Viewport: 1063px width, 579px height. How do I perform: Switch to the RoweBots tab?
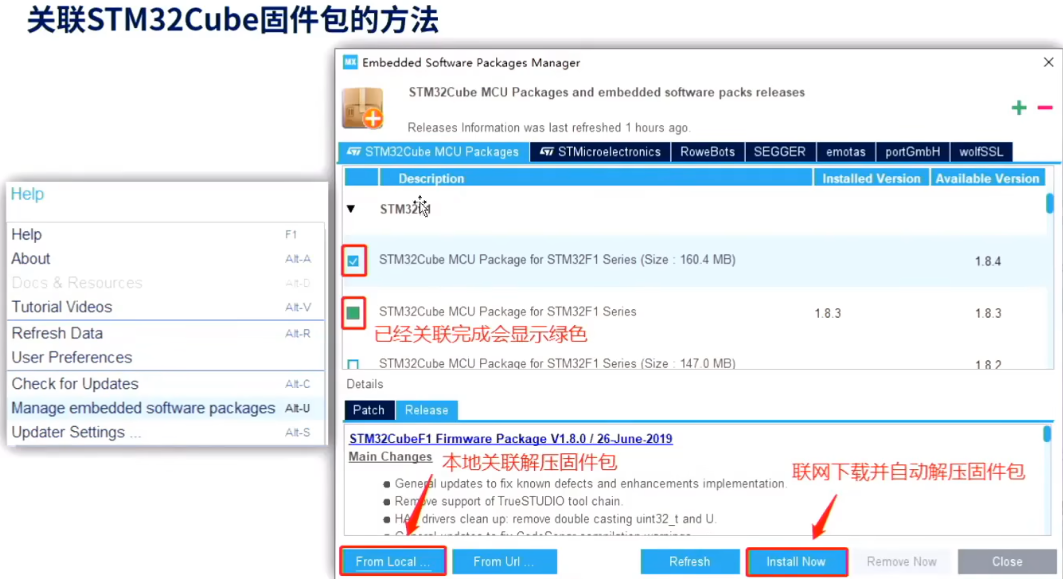707,152
